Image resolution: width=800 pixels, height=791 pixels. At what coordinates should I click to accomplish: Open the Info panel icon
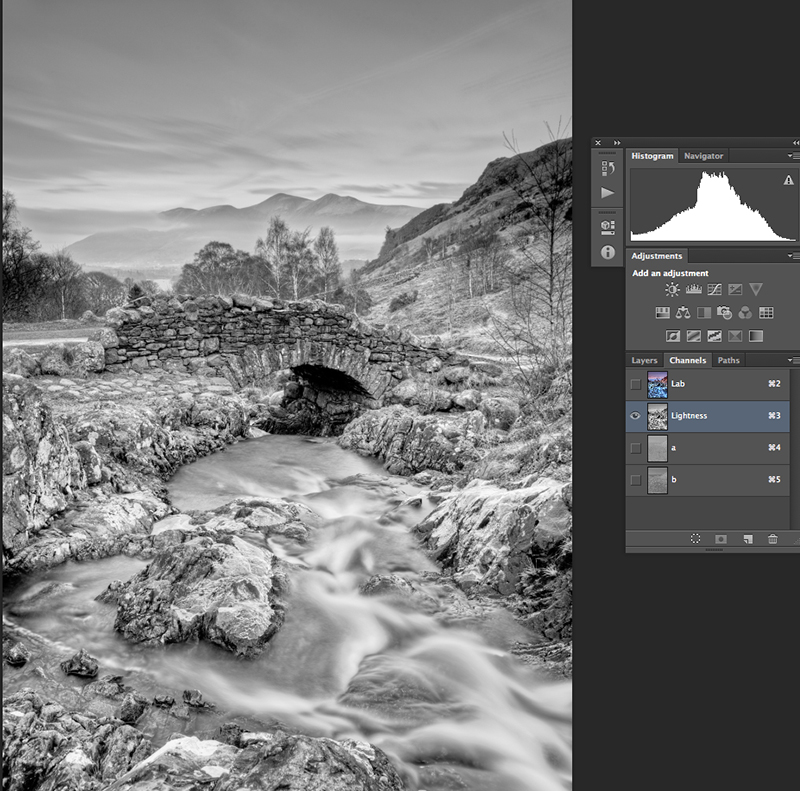[607, 252]
